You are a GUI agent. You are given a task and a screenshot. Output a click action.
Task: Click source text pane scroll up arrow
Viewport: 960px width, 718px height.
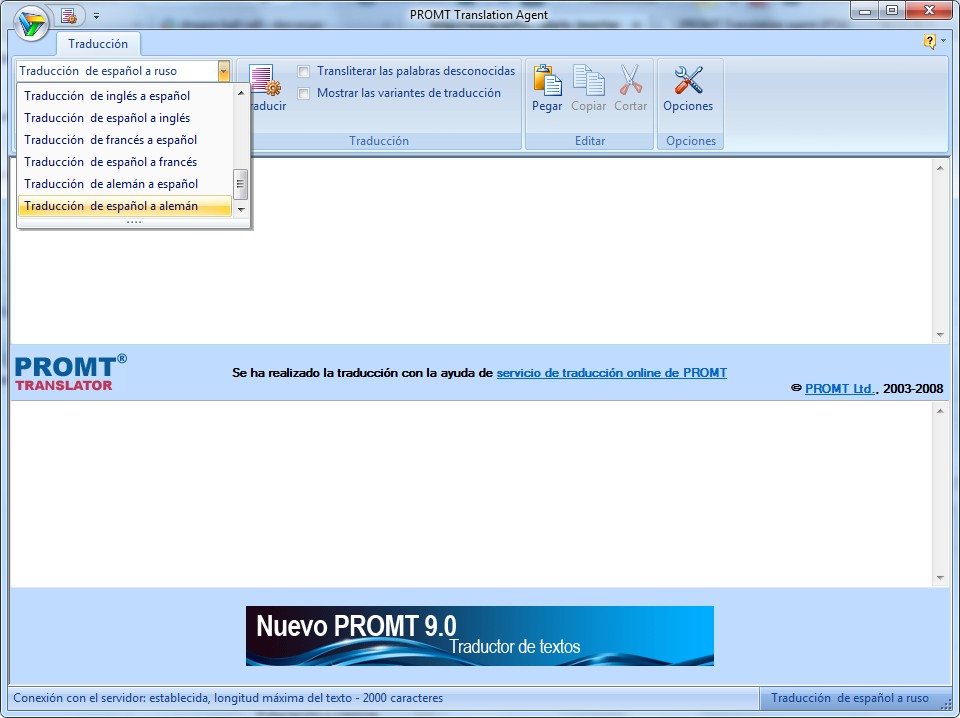(x=940, y=168)
